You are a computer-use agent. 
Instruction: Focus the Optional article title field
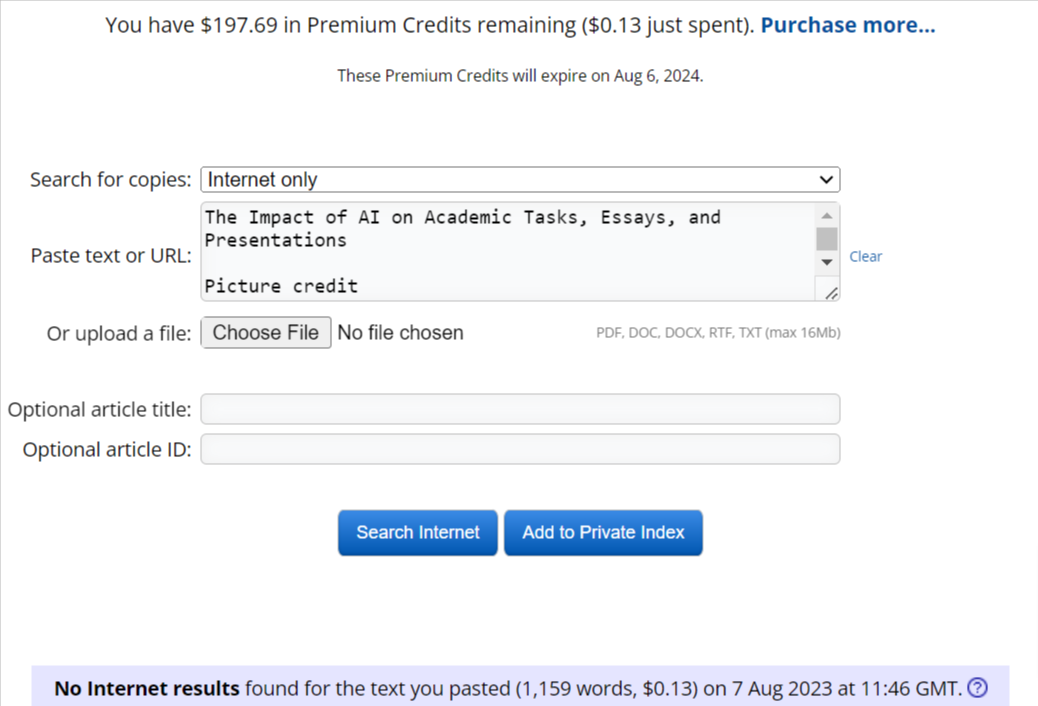[520, 410]
